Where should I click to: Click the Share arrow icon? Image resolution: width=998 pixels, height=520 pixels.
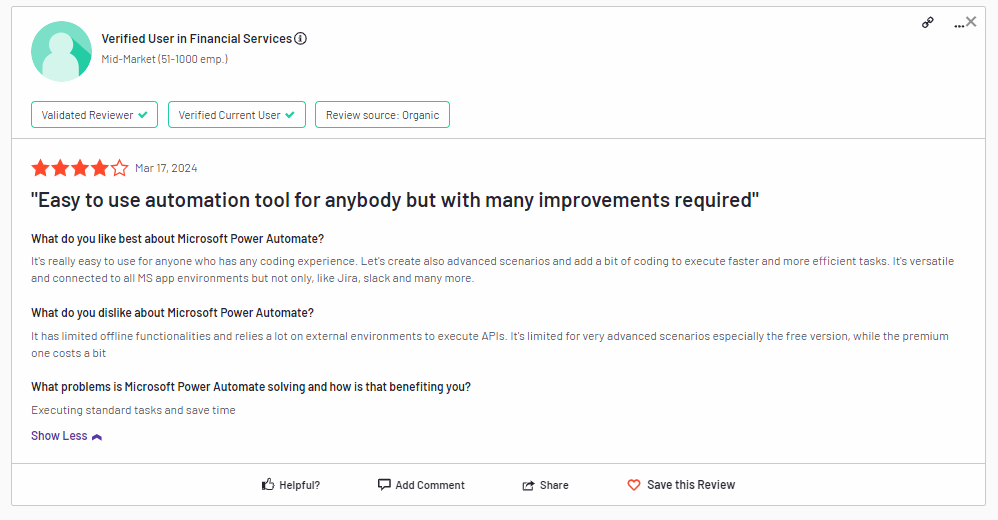pos(528,486)
